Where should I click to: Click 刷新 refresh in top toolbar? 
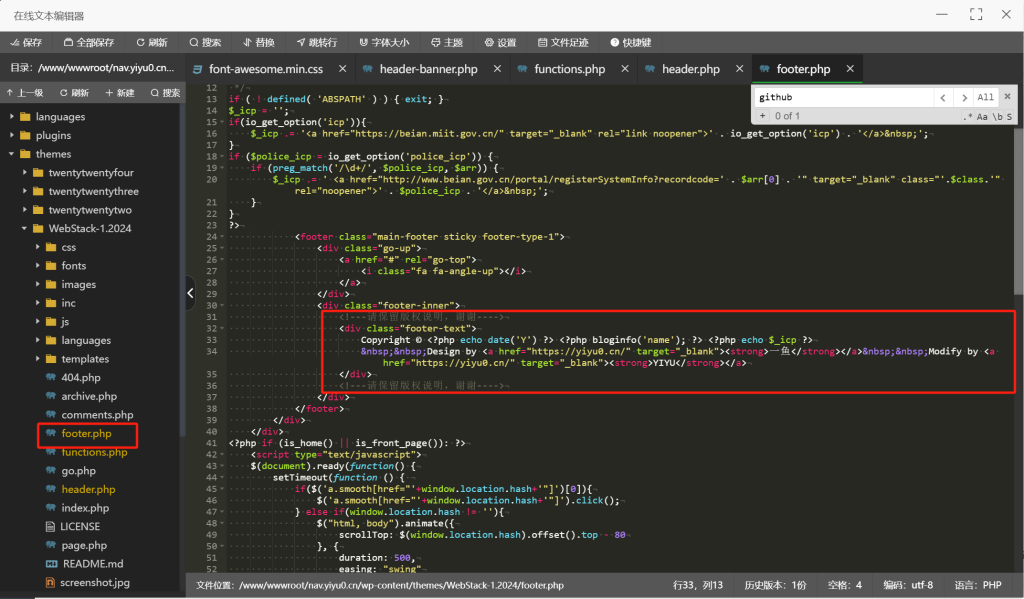(152, 42)
